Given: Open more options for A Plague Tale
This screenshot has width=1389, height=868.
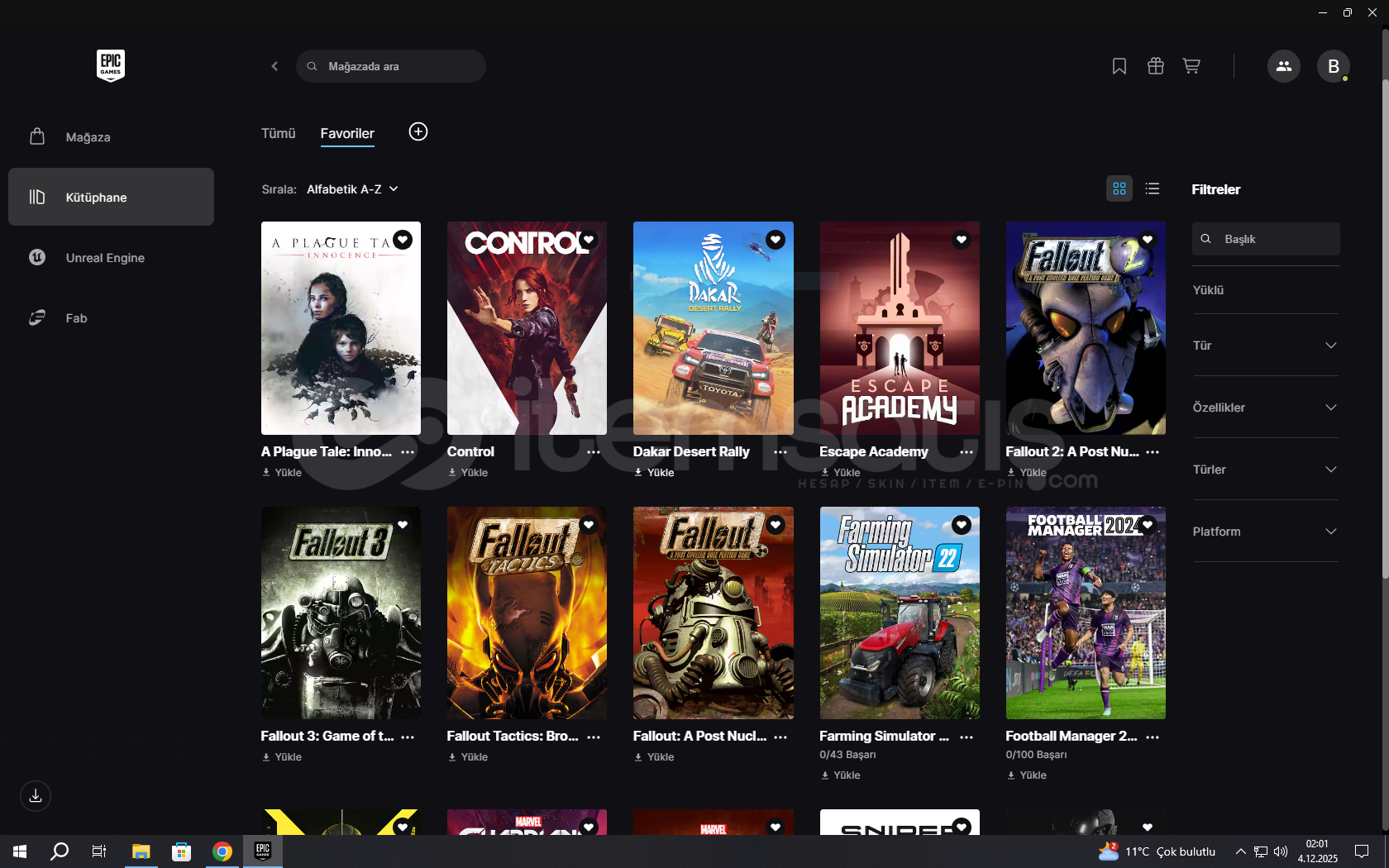Looking at the screenshot, I should (408, 452).
